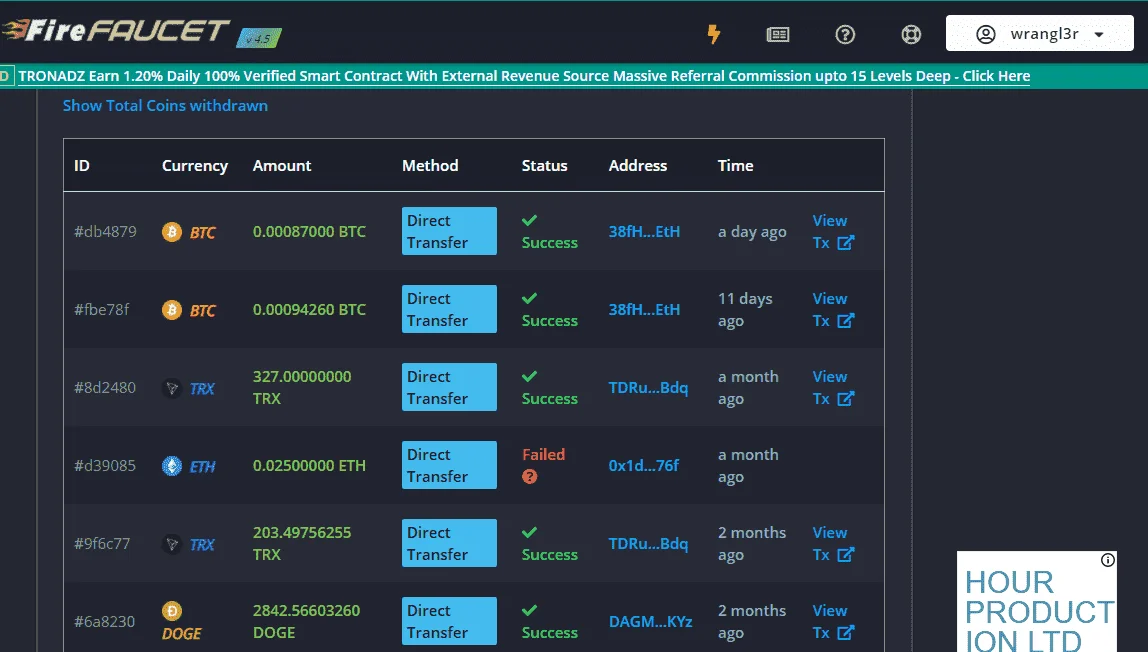The image size is (1148, 652).
Task: Click Direct Transfer badge in row #8d2480
Action: point(449,387)
